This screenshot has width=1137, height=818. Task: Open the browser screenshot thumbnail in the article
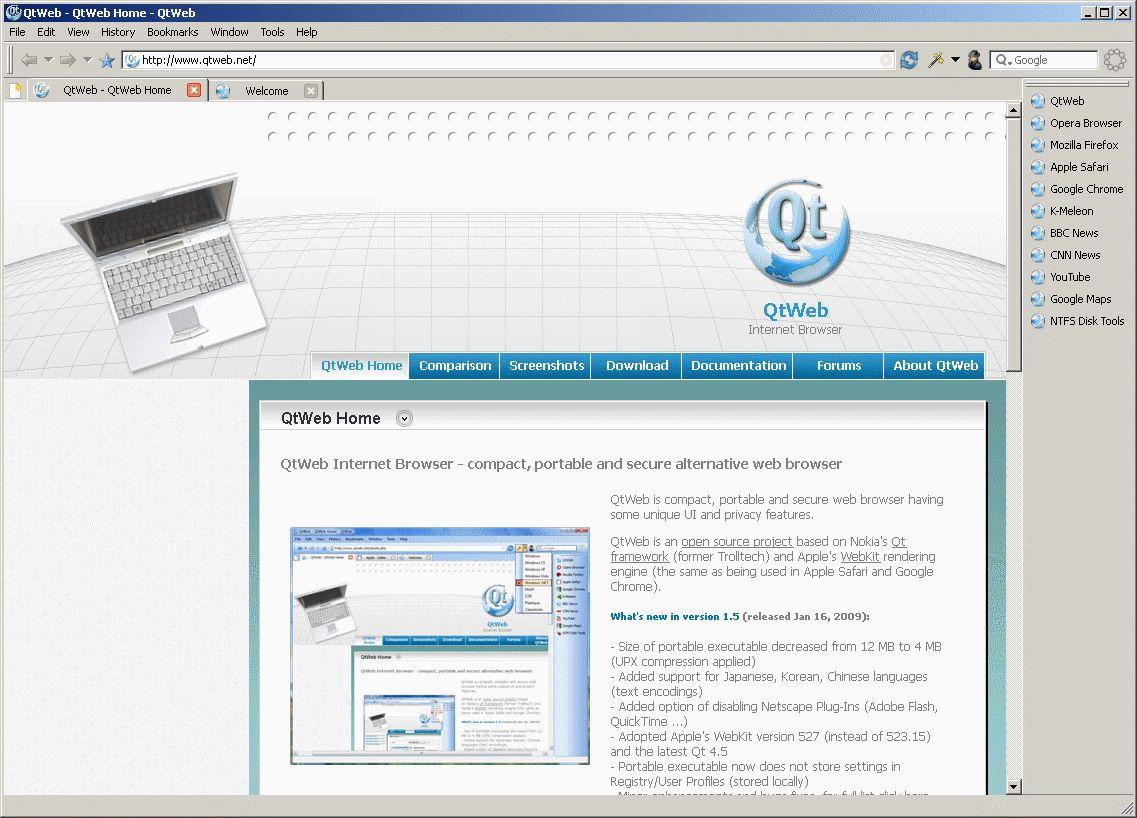pyautogui.click(x=439, y=645)
